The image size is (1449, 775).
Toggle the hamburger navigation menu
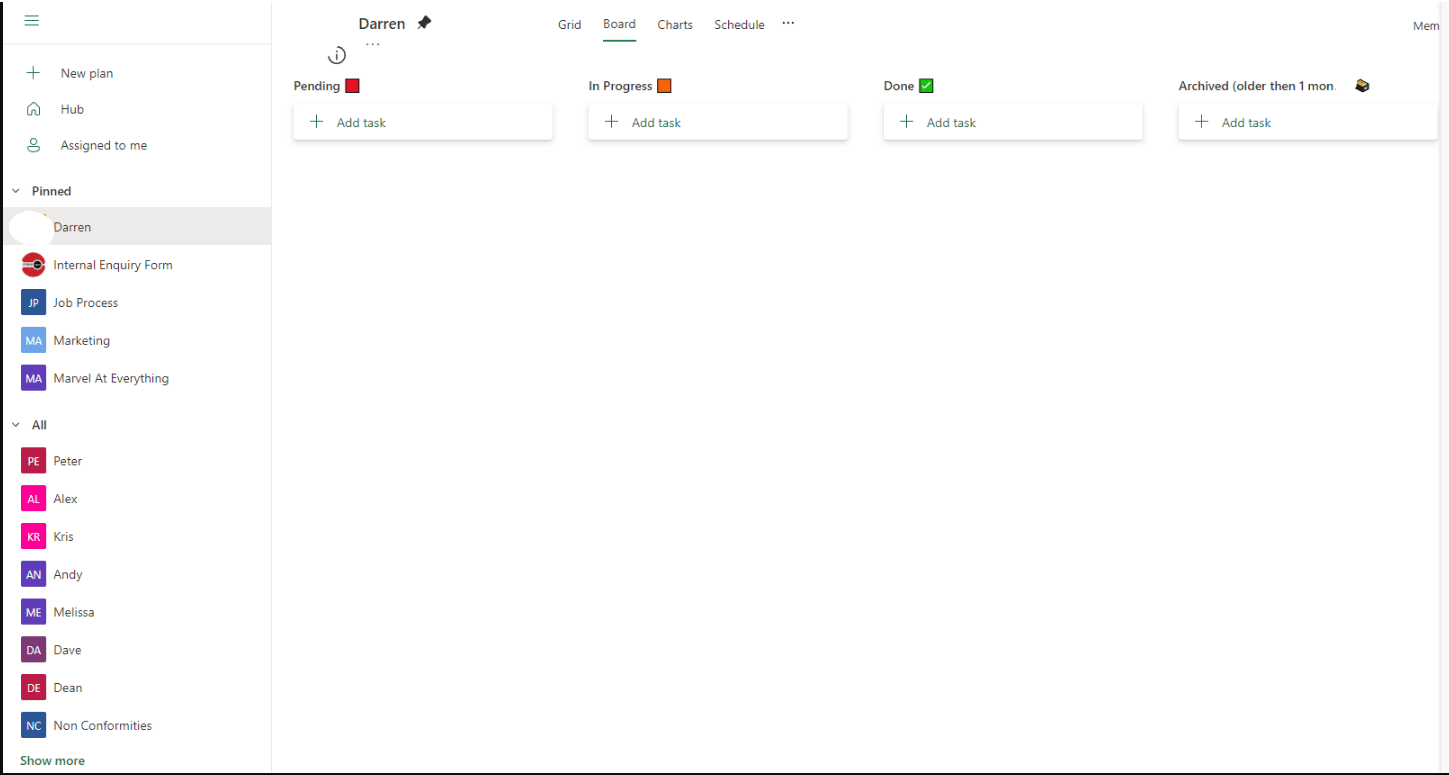coord(32,21)
